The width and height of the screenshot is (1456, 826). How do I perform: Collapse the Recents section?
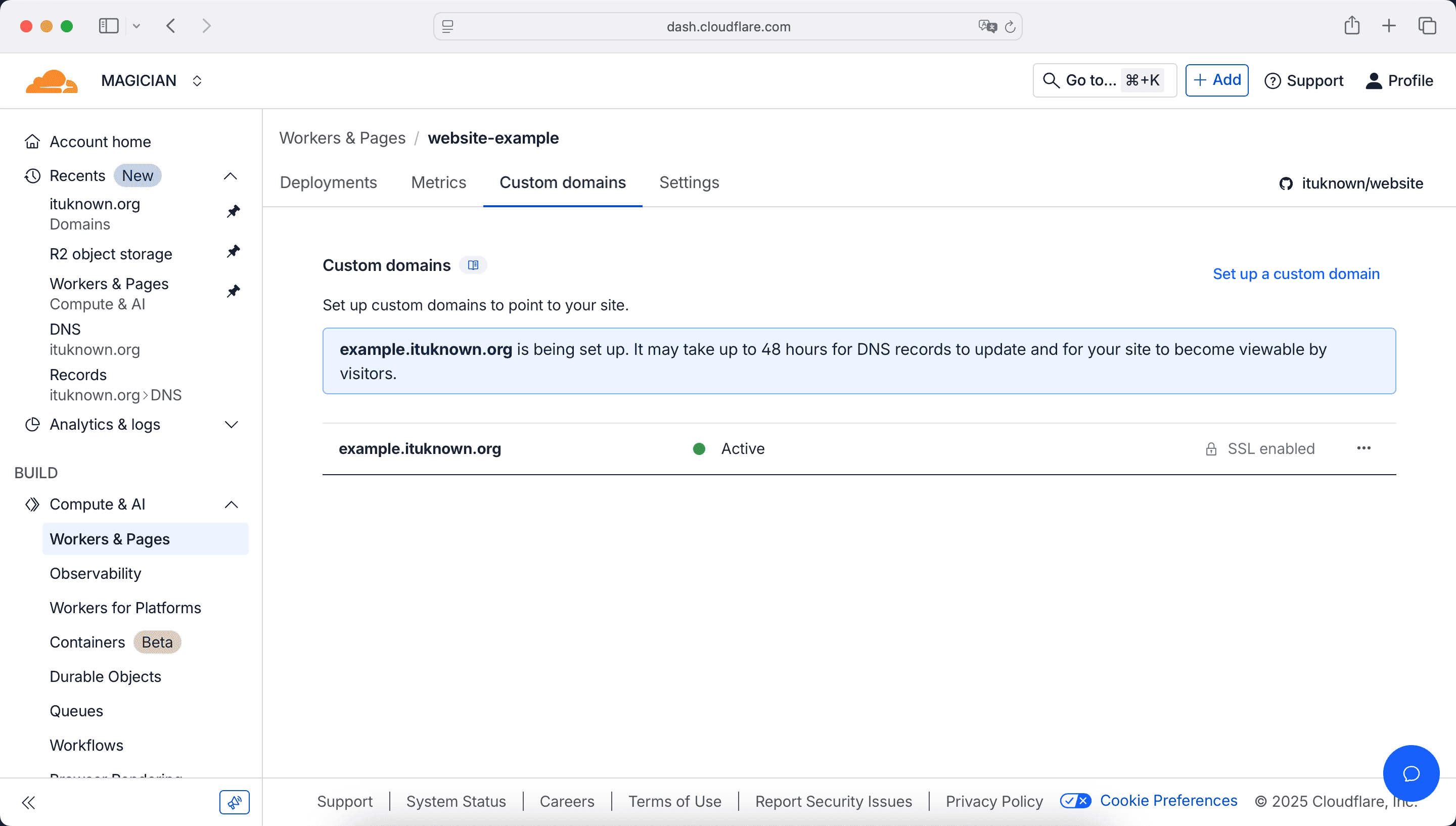point(231,176)
